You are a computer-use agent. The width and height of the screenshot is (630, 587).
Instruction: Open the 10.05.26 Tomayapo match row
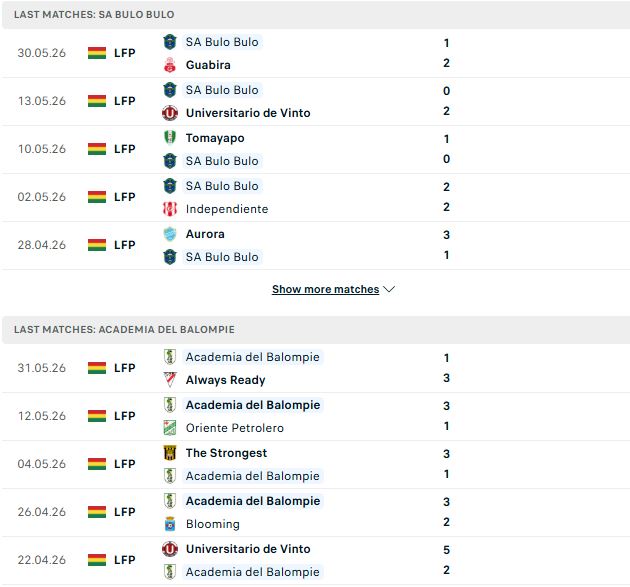[315, 149]
